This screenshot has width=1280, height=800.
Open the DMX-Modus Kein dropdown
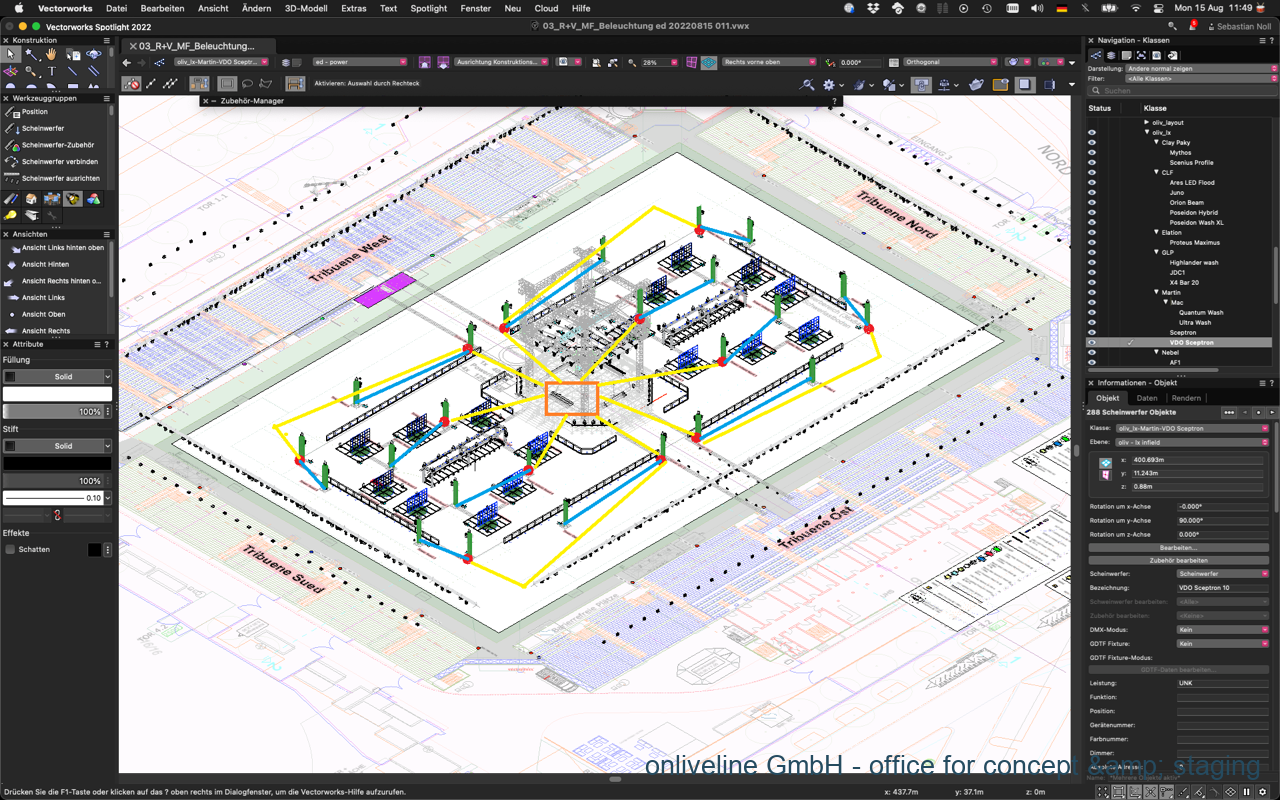1222,630
